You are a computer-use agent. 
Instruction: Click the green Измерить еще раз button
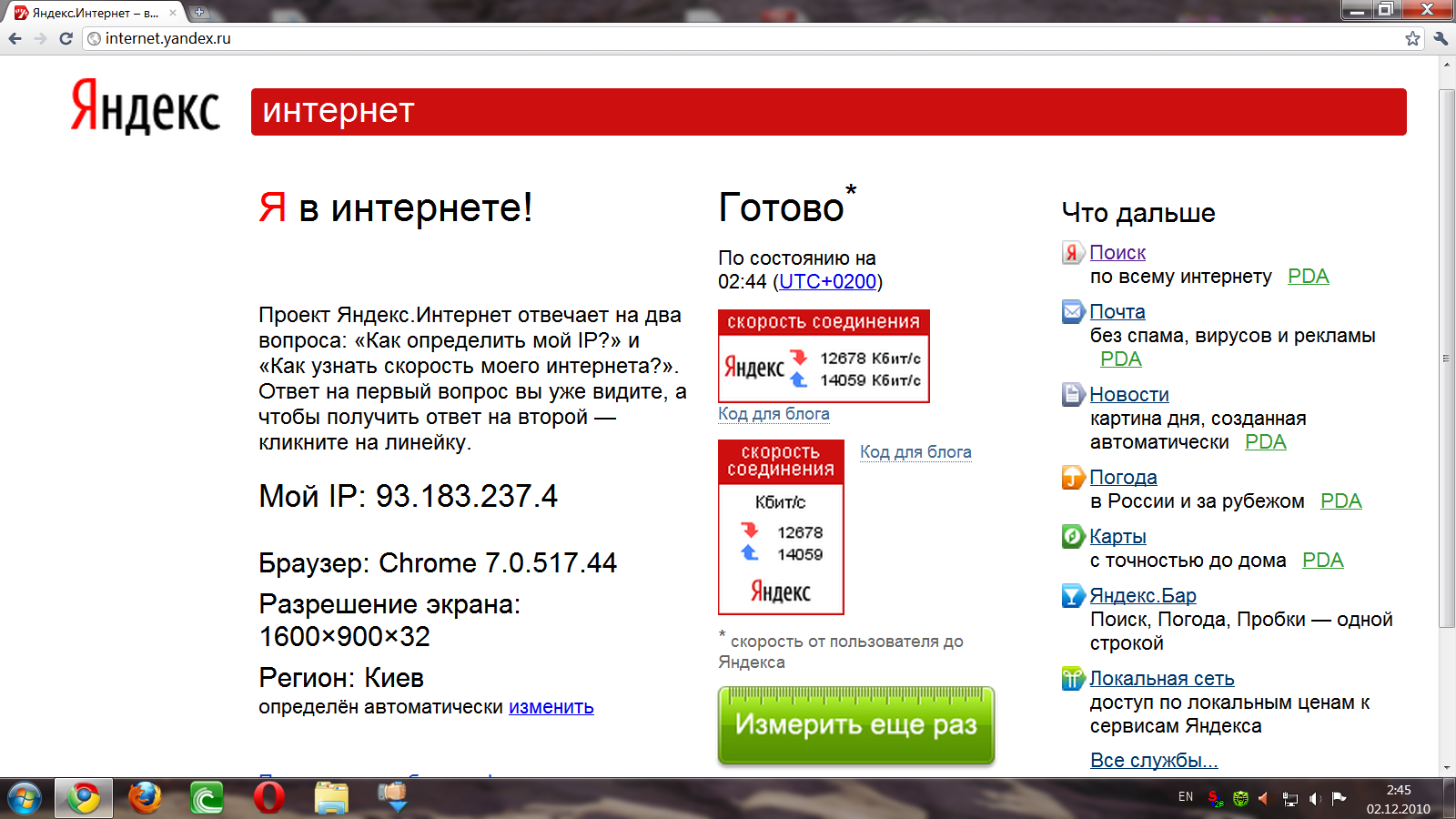point(855,725)
